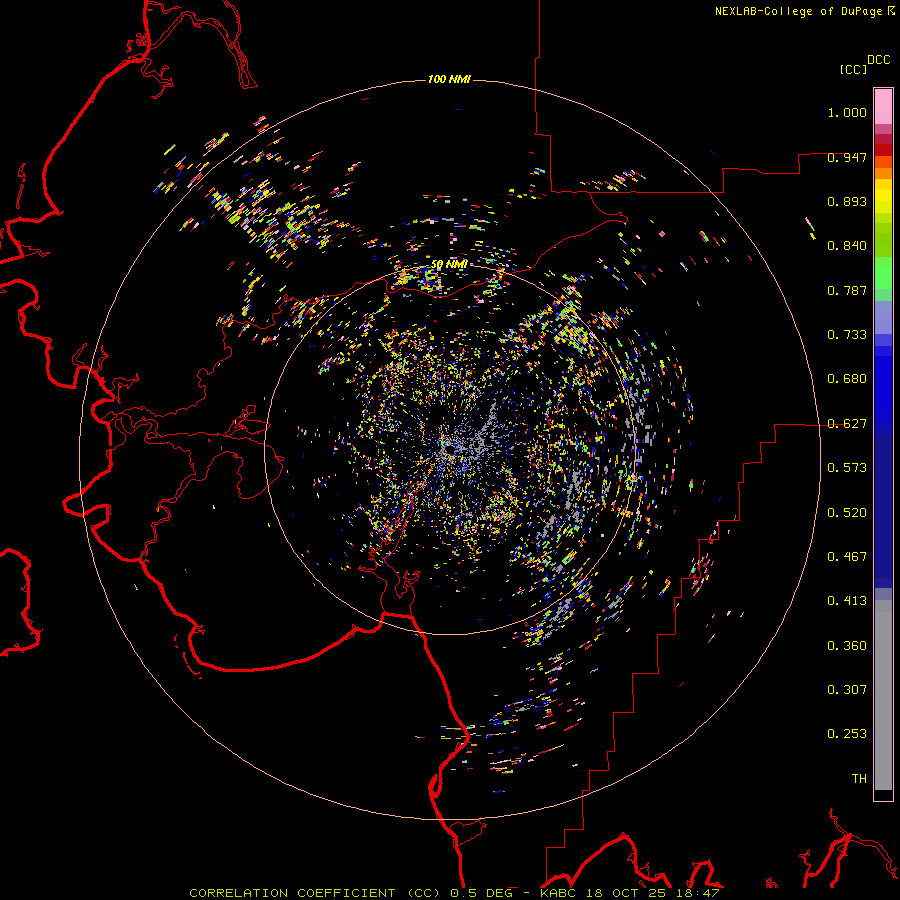Click the 0.947 legend value
This screenshot has height=900, width=900.
(847, 157)
